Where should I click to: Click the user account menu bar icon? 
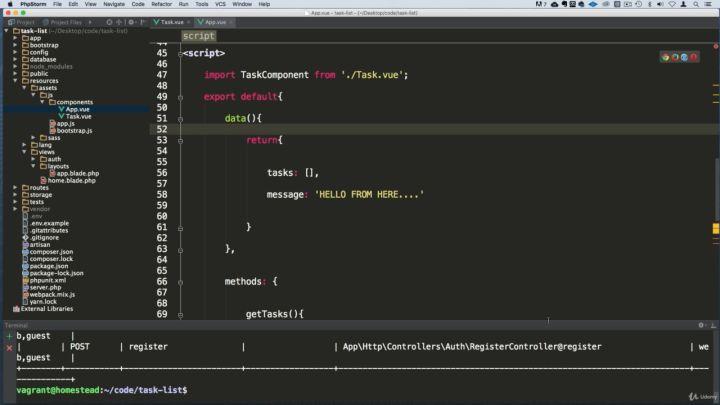point(684,4)
